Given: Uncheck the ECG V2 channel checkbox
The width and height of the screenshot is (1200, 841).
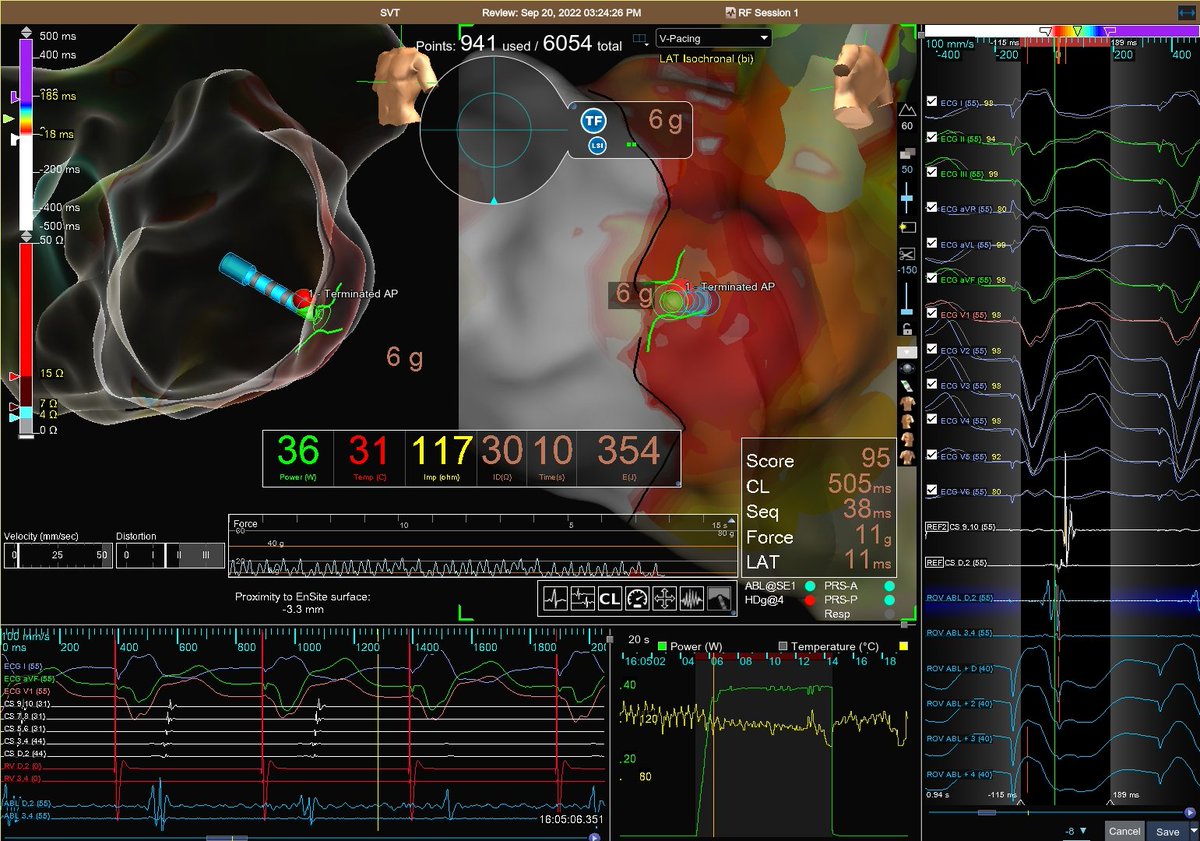Looking at the screenshot, I should click(932, 349).
